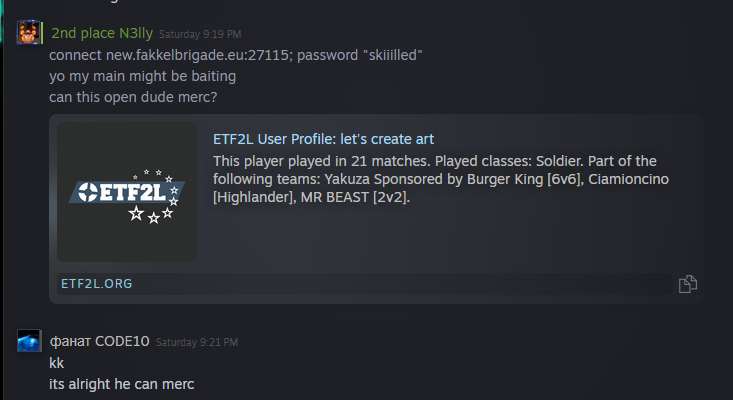This screenshot has width=733, height=400.
Task: Open 2nd place N3lly's avatar
Action: [28, 33]
